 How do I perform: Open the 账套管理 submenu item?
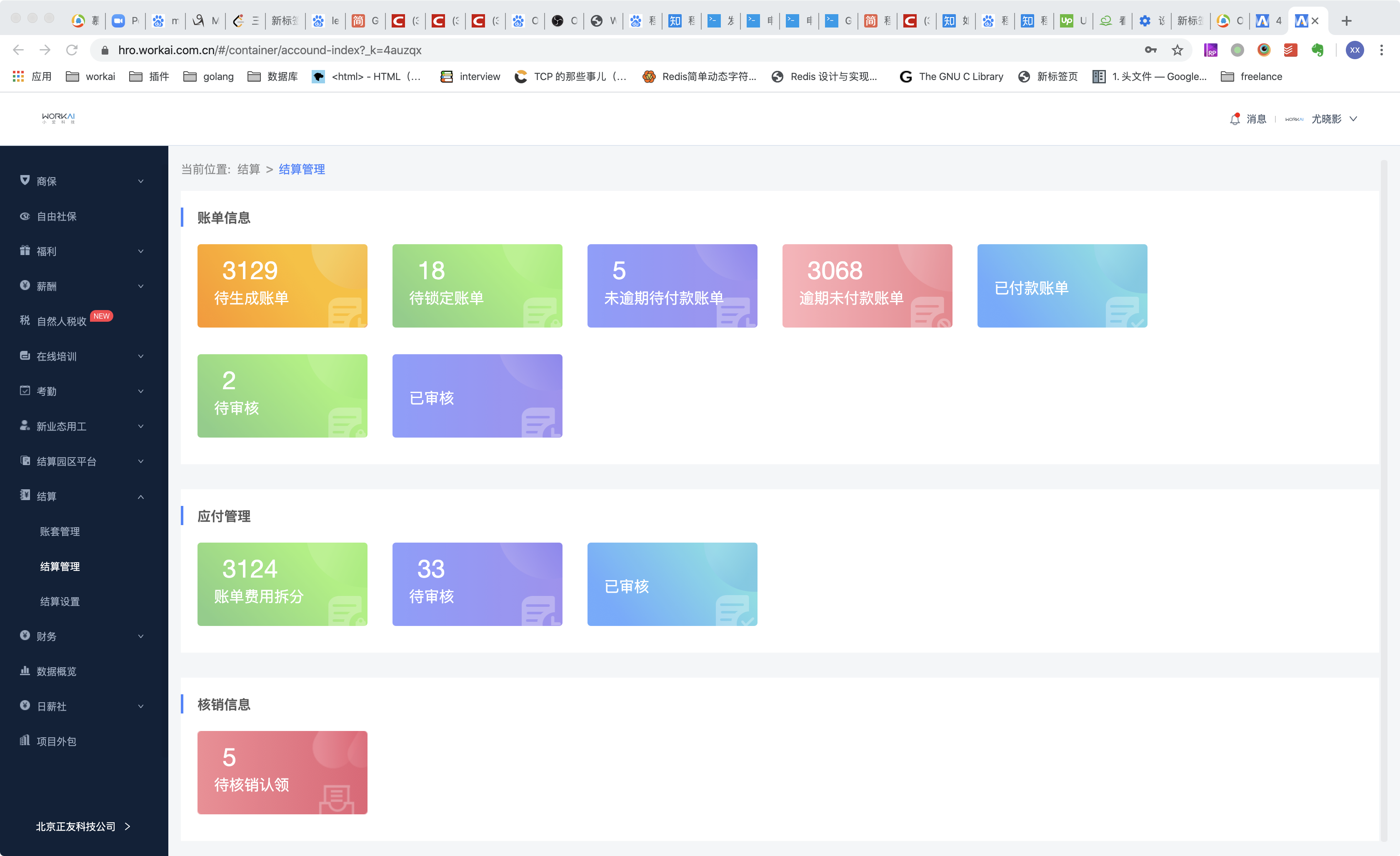(x=60, y=531)
